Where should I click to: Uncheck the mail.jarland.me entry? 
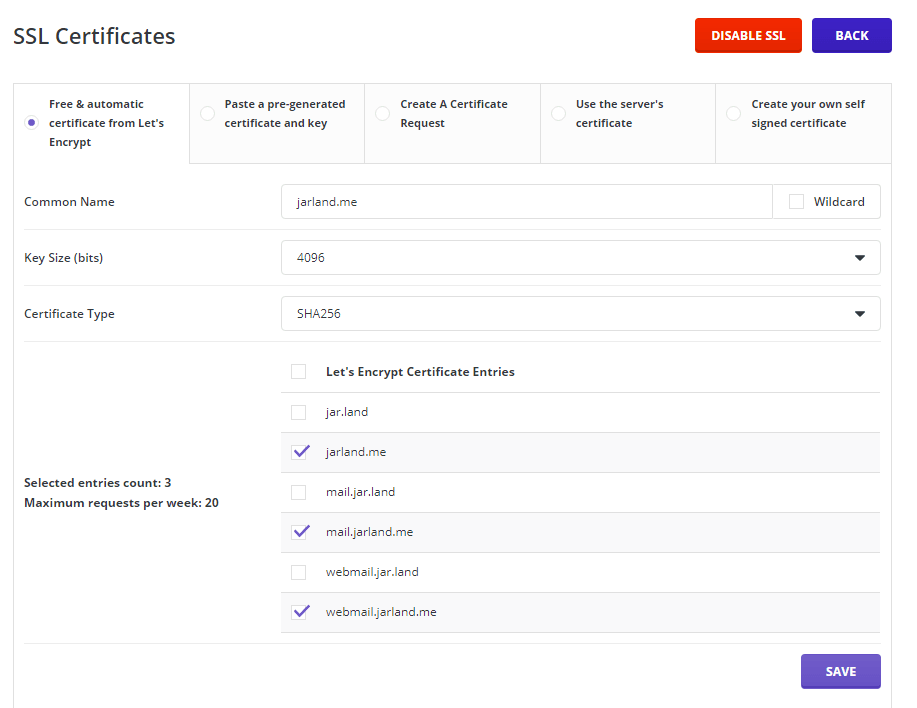coord(299,532)
